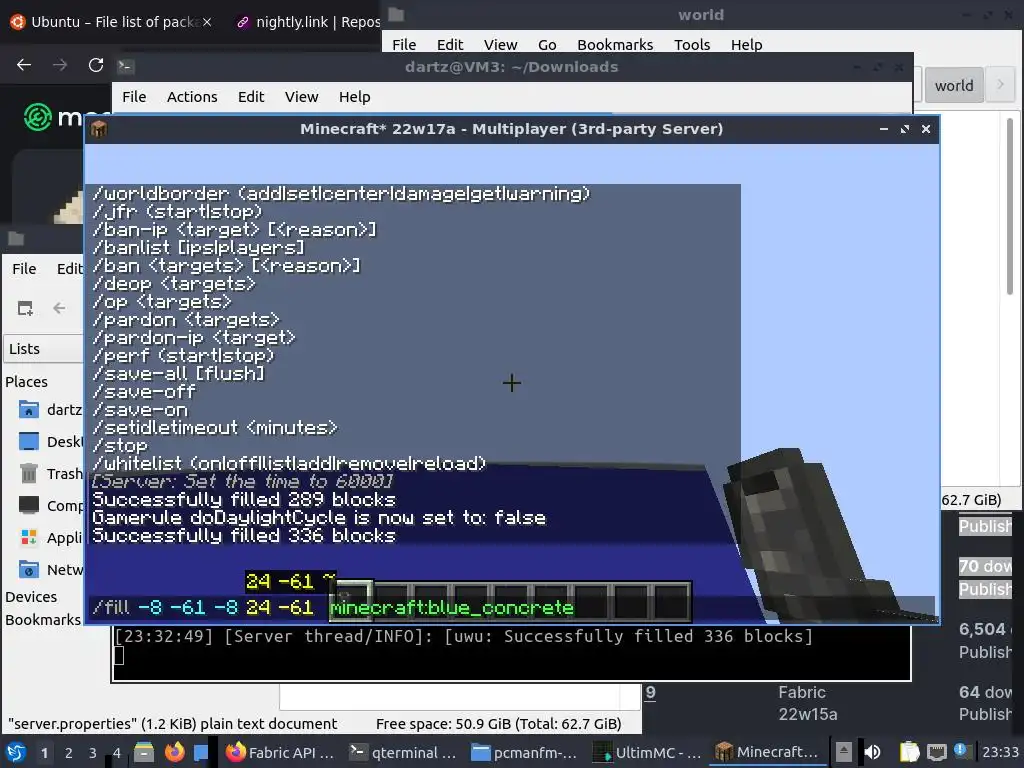This screenshot has height=768, width=1024.
Task: Launch Firefox from taskbar quicklaunch
Action: tap(174, 752)
